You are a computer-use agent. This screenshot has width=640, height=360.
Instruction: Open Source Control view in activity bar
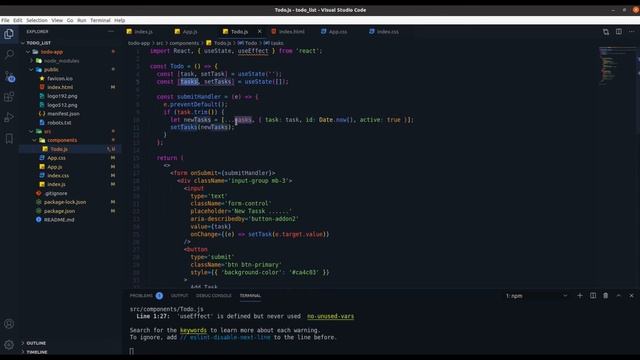click(9, 76)
